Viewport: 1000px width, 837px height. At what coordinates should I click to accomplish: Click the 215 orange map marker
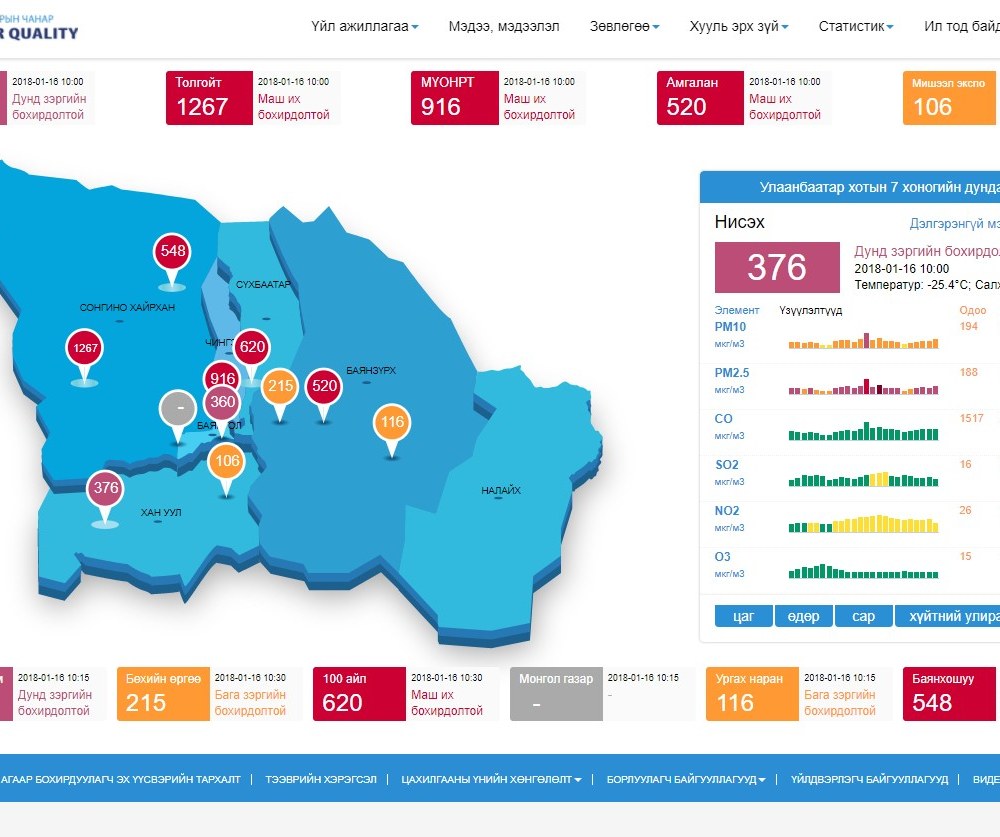tap(280, 387)
